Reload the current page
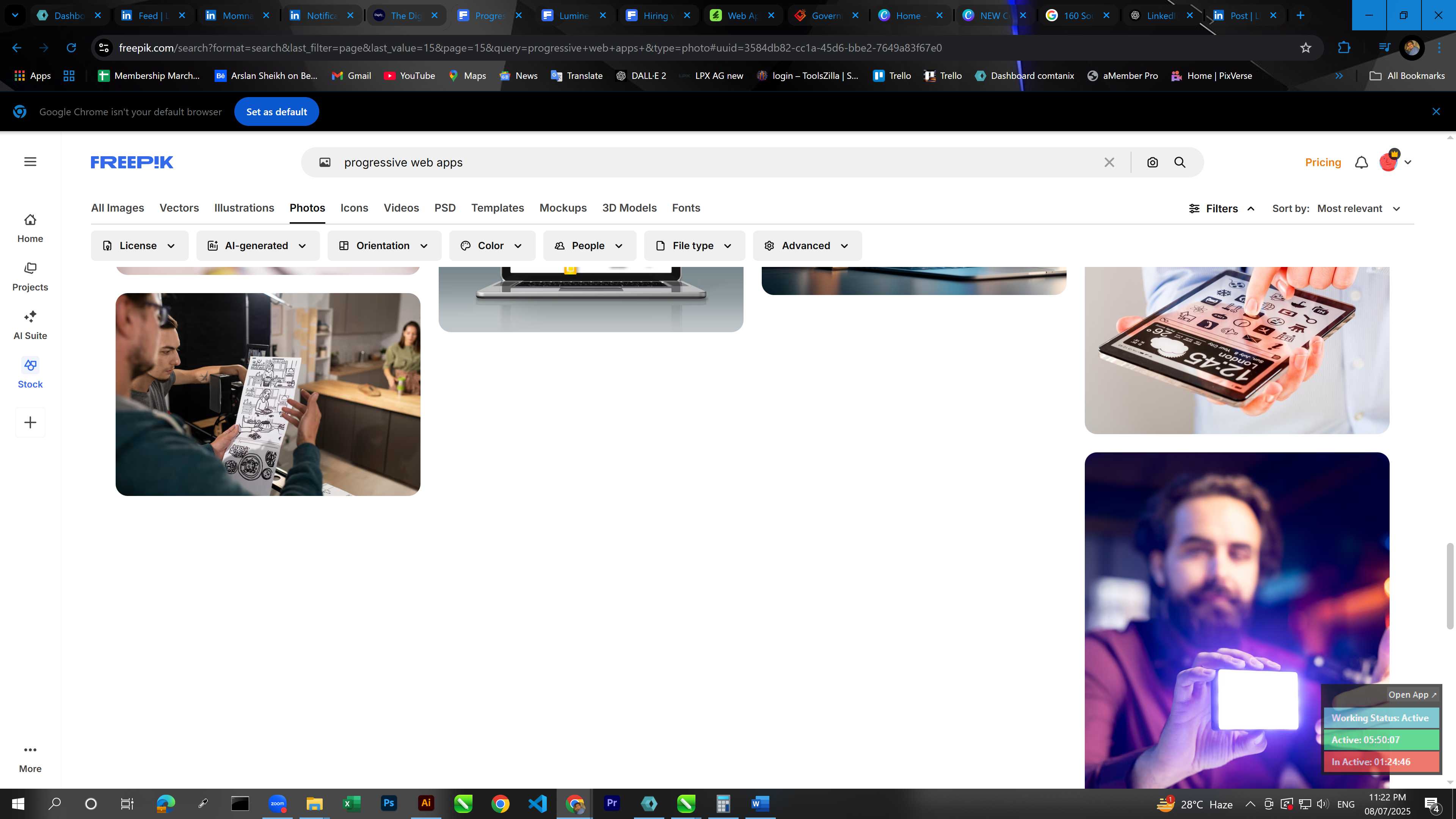The image size is (1456, 819). [71, 47]
